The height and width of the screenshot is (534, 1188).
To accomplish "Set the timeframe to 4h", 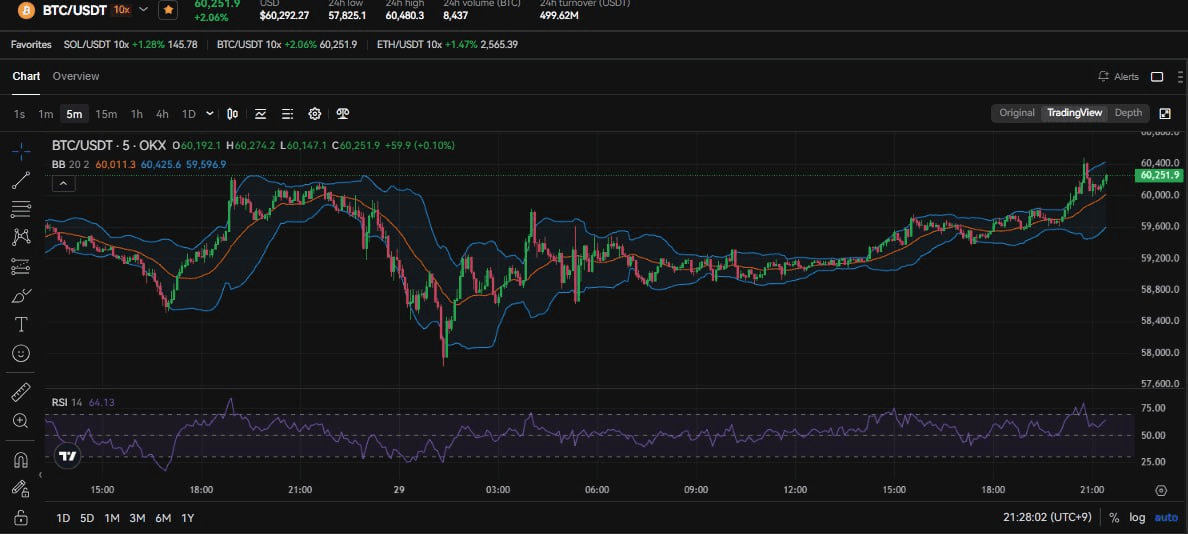I will tap(162, 114).
